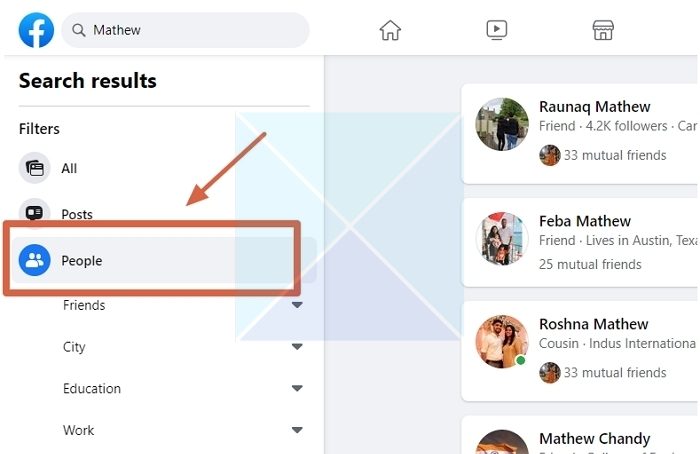
Task: Open the Home feed icon
Action: coord(390,30)
